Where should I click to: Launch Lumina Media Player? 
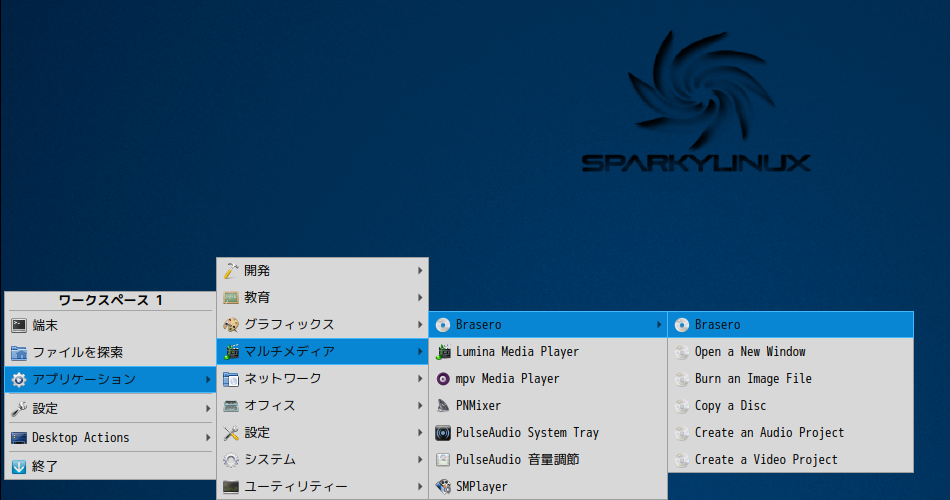[548, 352]
